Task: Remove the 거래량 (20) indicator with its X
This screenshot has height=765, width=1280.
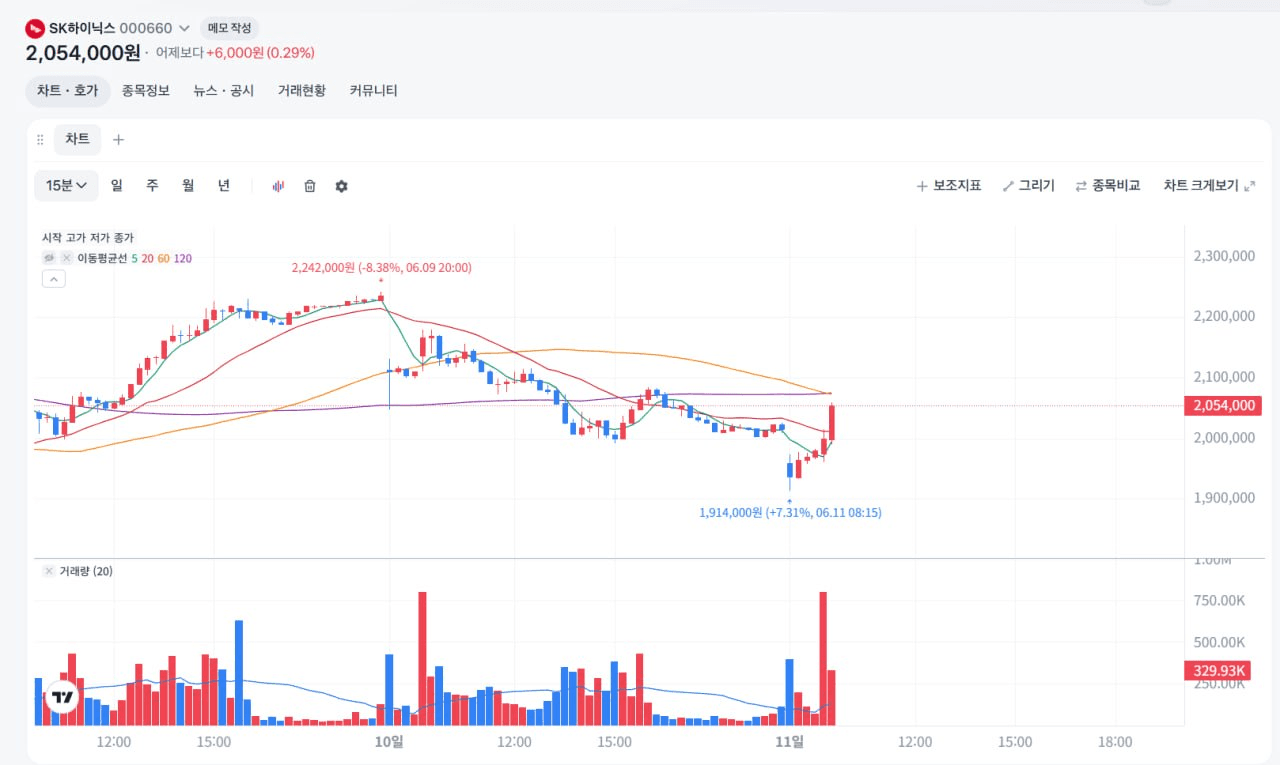Action: point(48,571)
